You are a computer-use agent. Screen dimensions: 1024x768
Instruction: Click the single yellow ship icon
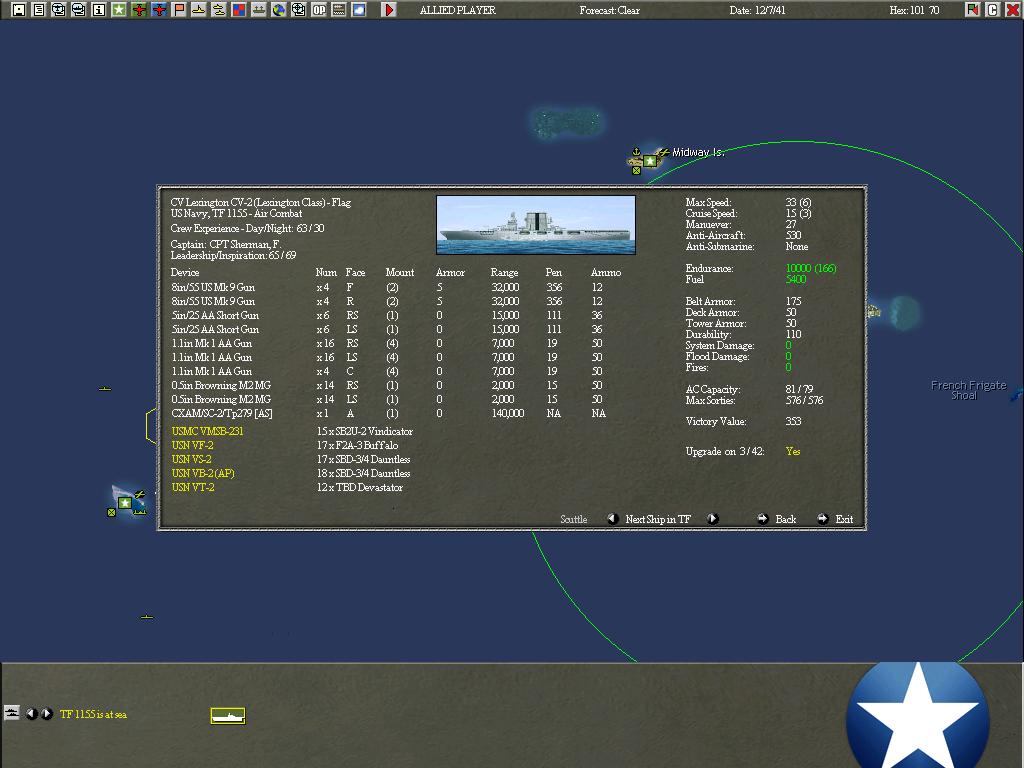[x=199, y=10]
